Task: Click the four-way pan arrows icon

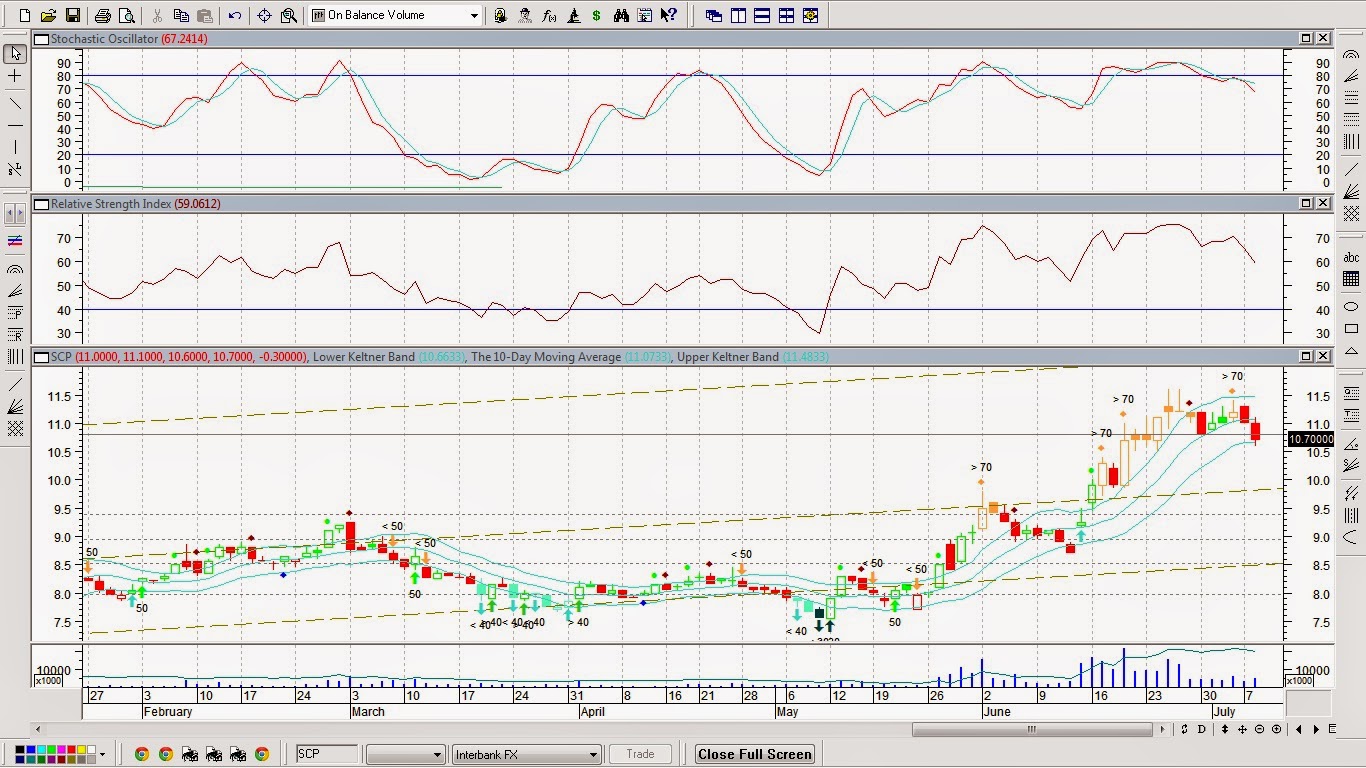Action: click(x=1242, y=729)
